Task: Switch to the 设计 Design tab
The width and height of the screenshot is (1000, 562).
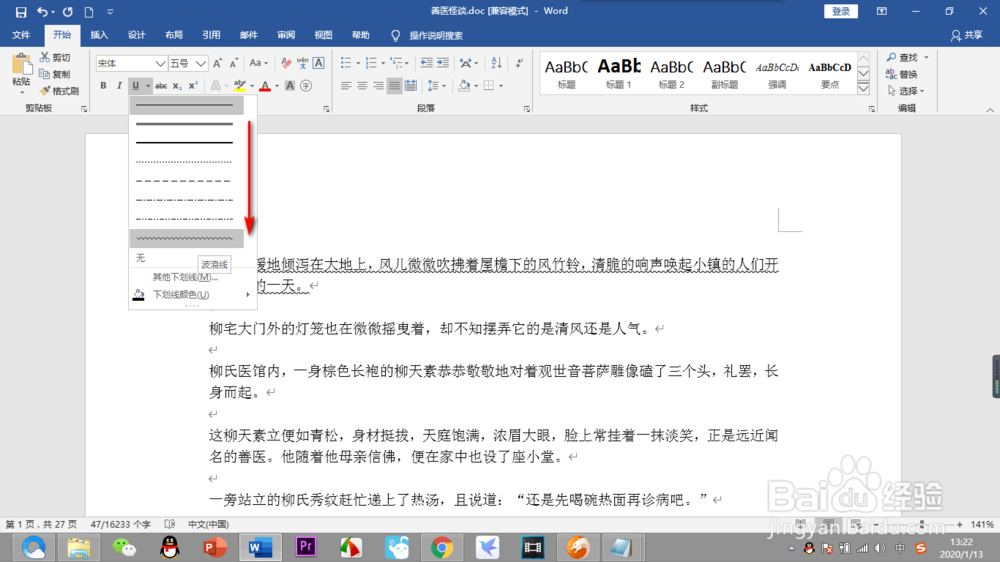Action: 136,35
